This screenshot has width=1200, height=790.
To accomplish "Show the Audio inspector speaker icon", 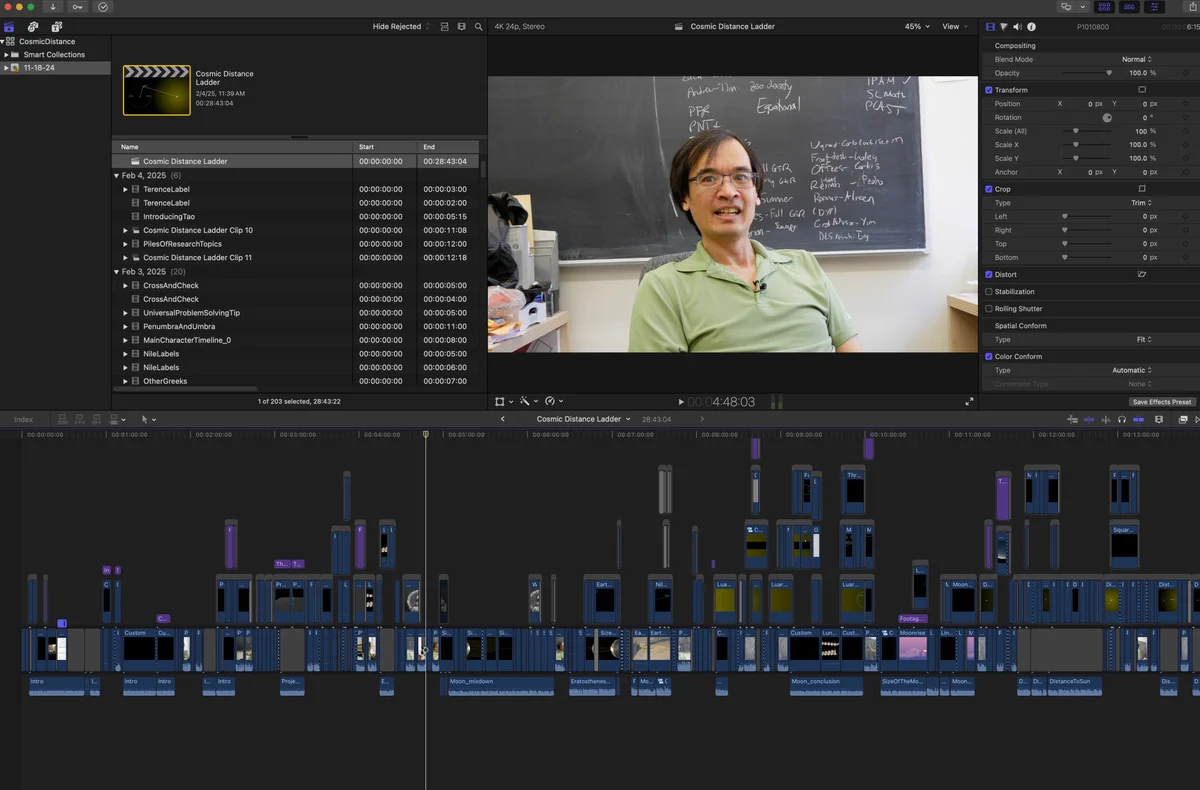I will pyautogui.click(x=1017, y=27).
